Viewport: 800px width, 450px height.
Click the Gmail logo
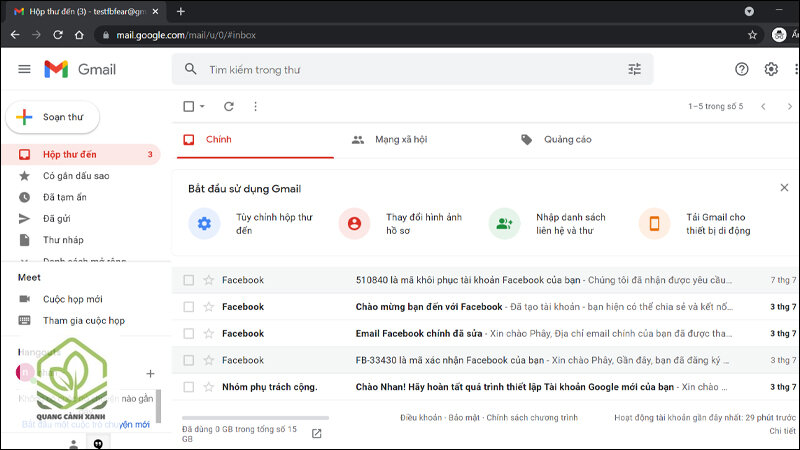point(80,69)
